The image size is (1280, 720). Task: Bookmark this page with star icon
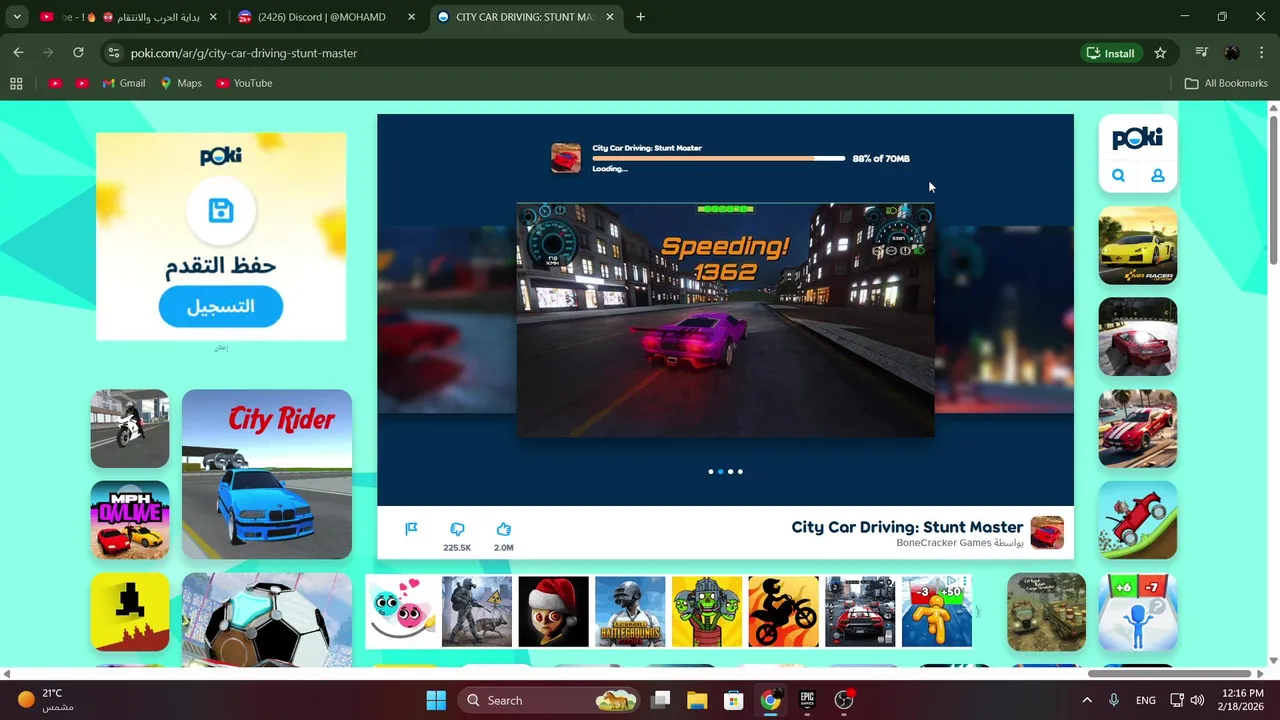coord(1160,53)
